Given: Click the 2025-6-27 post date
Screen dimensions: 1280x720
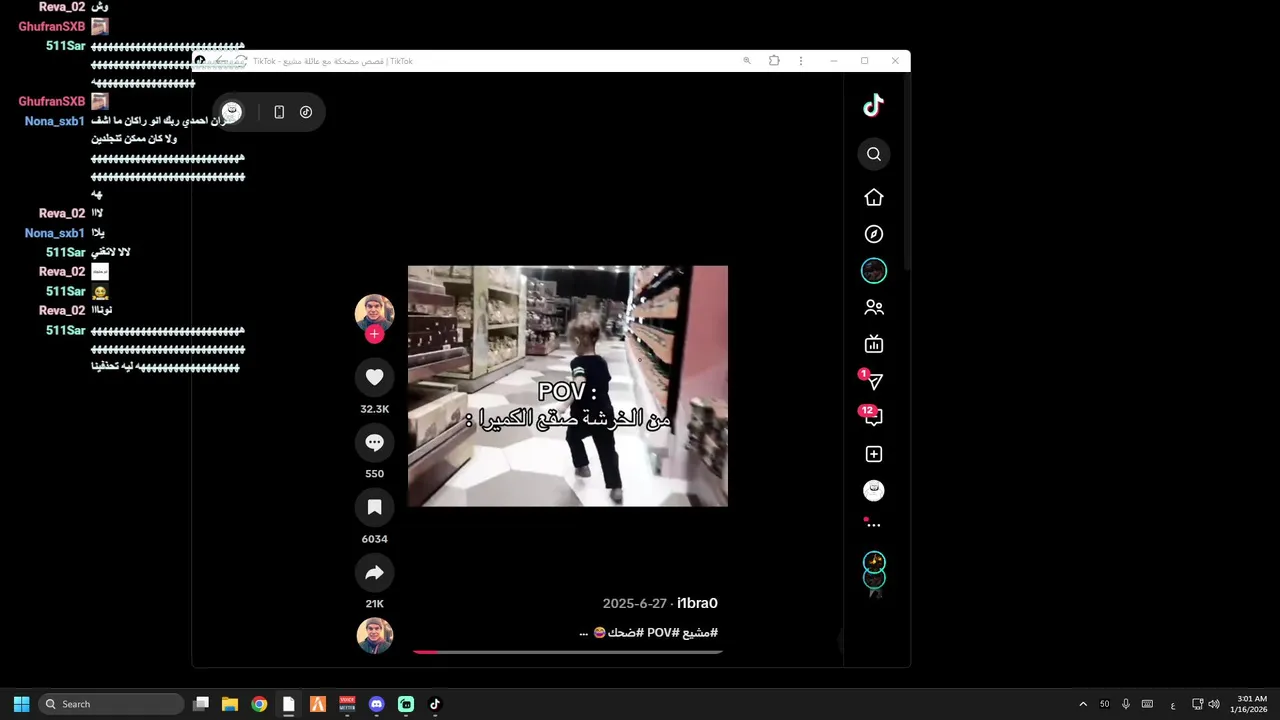Looking at the screenshot, I should 634,603.
